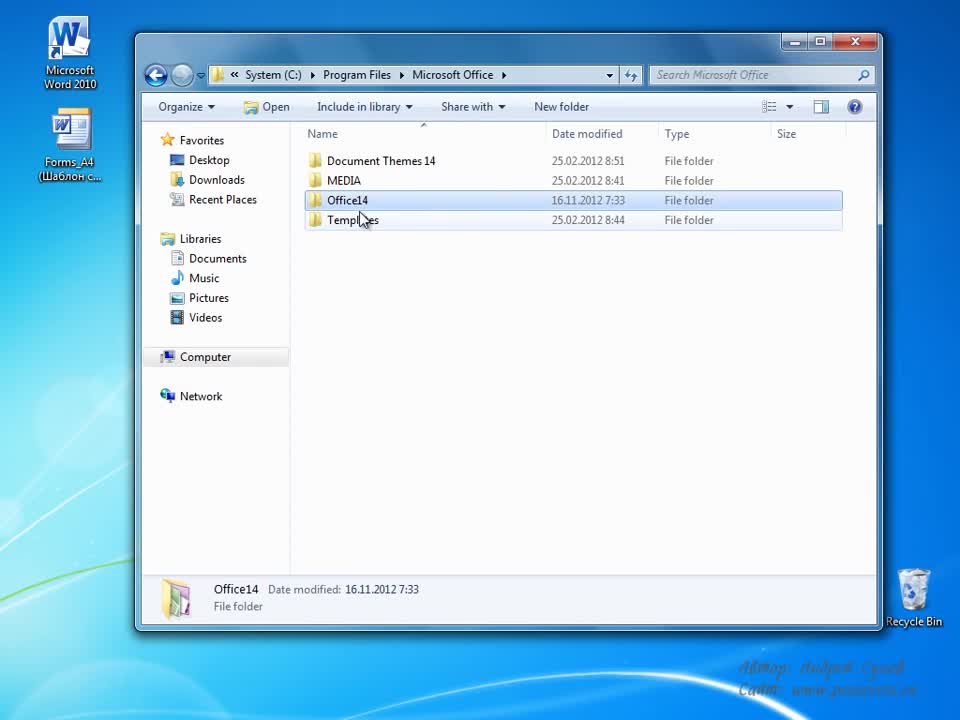Image resolution: width=960 pixels, height=720 pixels.
Task: Select the Templates folder icon
Action: (x=315, y=220)
